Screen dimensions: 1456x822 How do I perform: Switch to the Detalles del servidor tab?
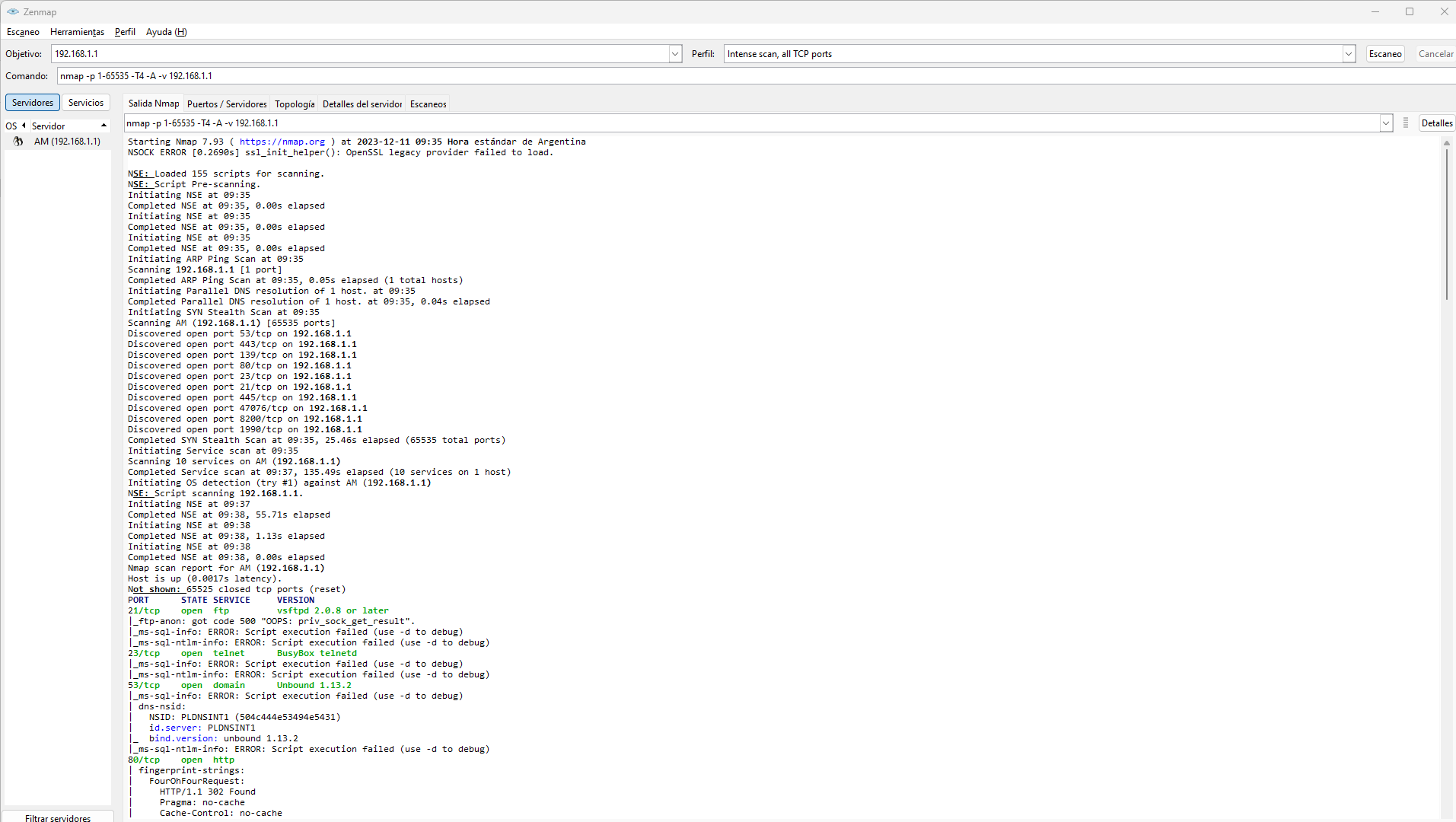[362, 104]
